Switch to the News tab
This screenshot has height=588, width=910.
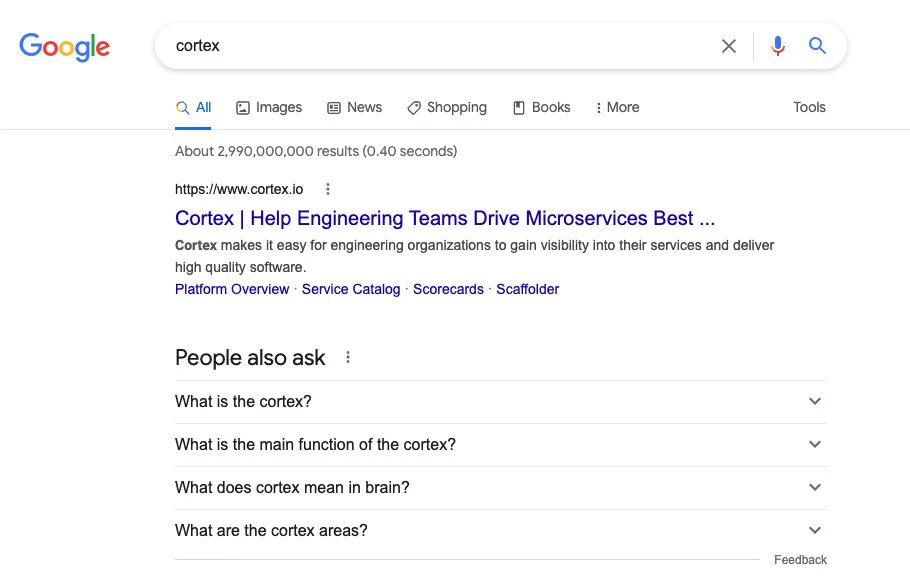(x=354, y=107)
